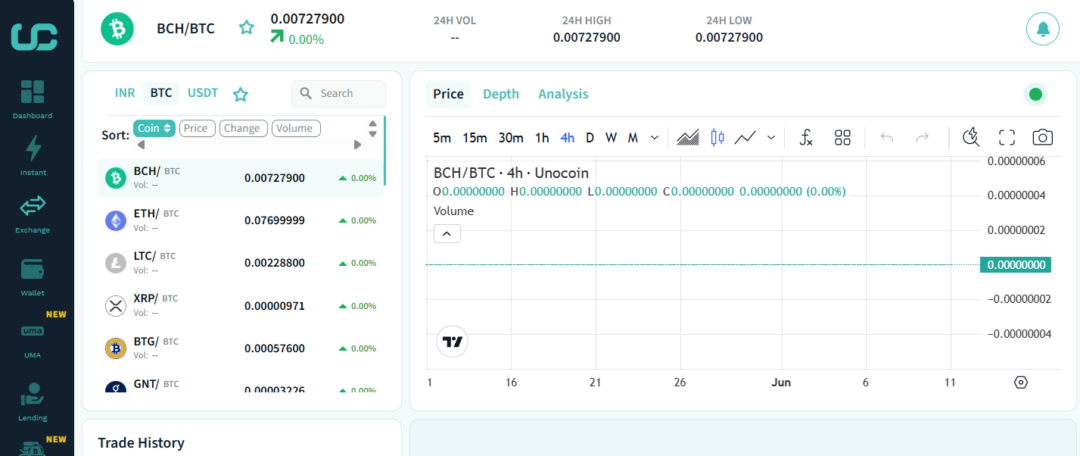The width and height of the screenshot is (1080, 456).
Task: Favorite BCH/BTC pair with header star
Action: (x=246, y=28)
